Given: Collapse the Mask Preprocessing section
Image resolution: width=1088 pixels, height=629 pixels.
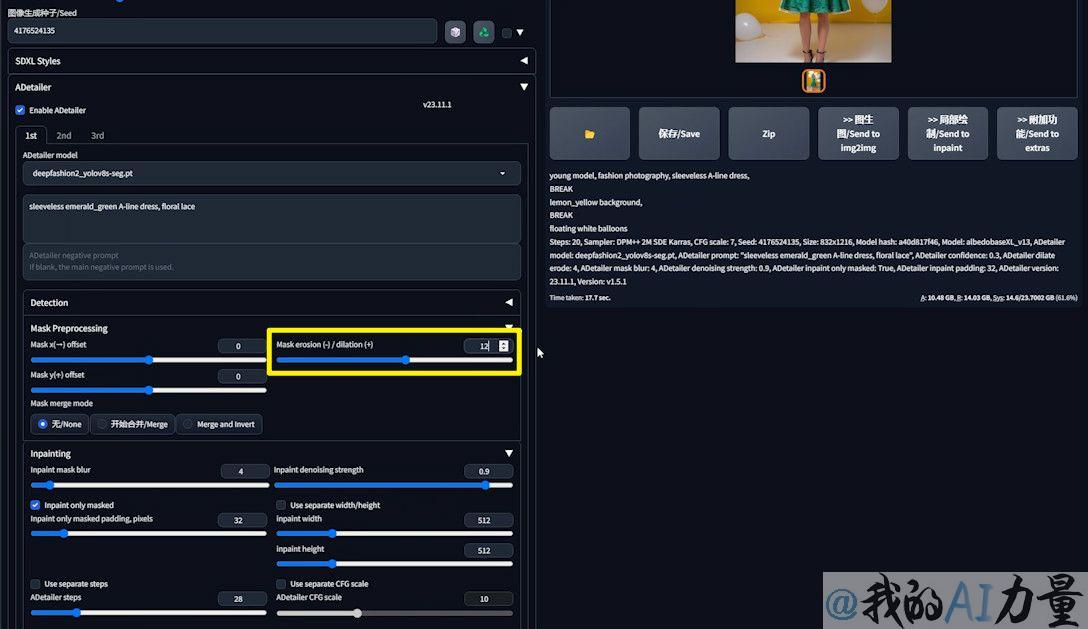Looking at the screenshot, I should pos(509,327).
